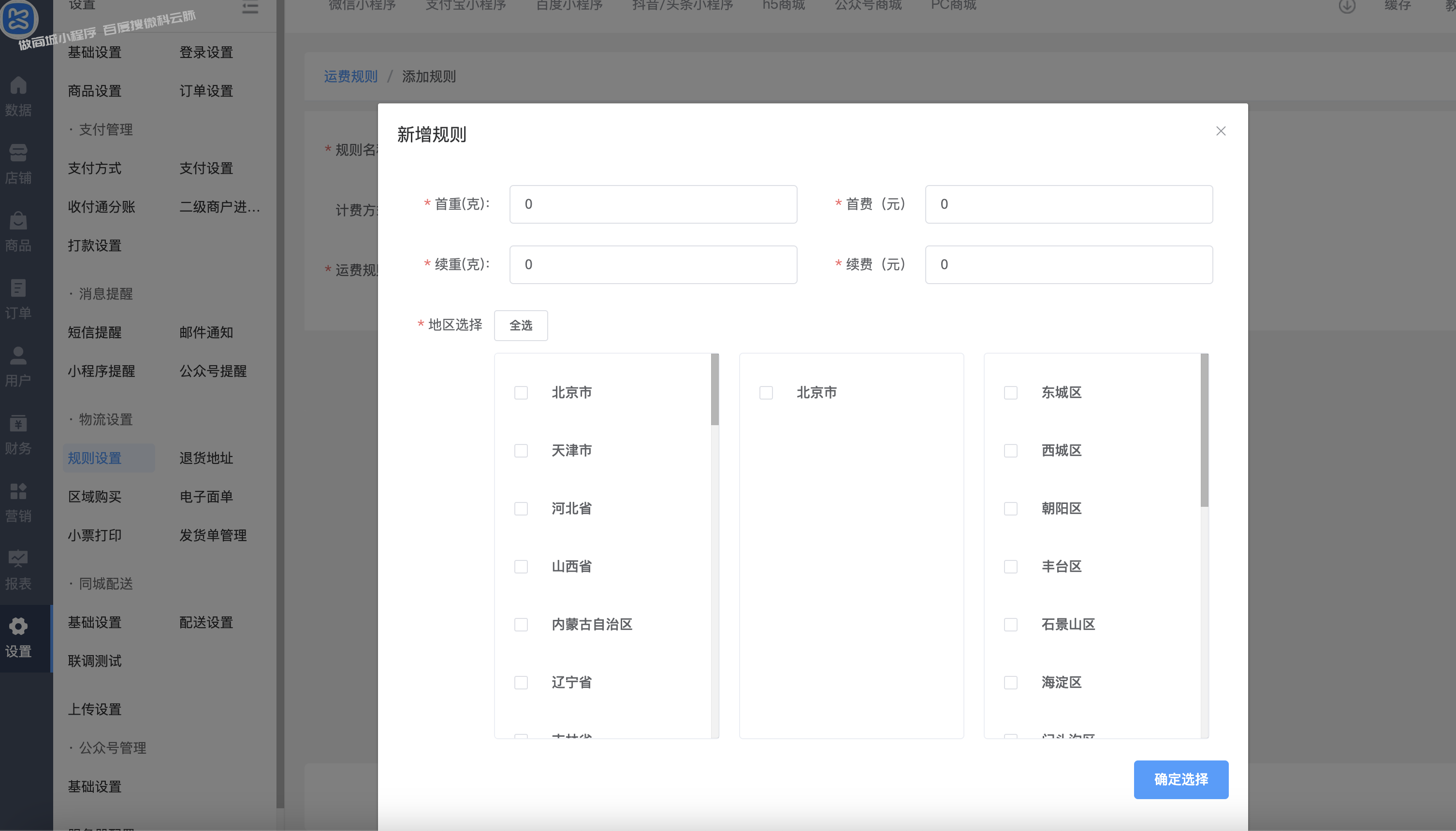Image resolution: width=1456 pixels, height=831 pixels.
Task: Click the 全选 button
Action: pos(521,325)
